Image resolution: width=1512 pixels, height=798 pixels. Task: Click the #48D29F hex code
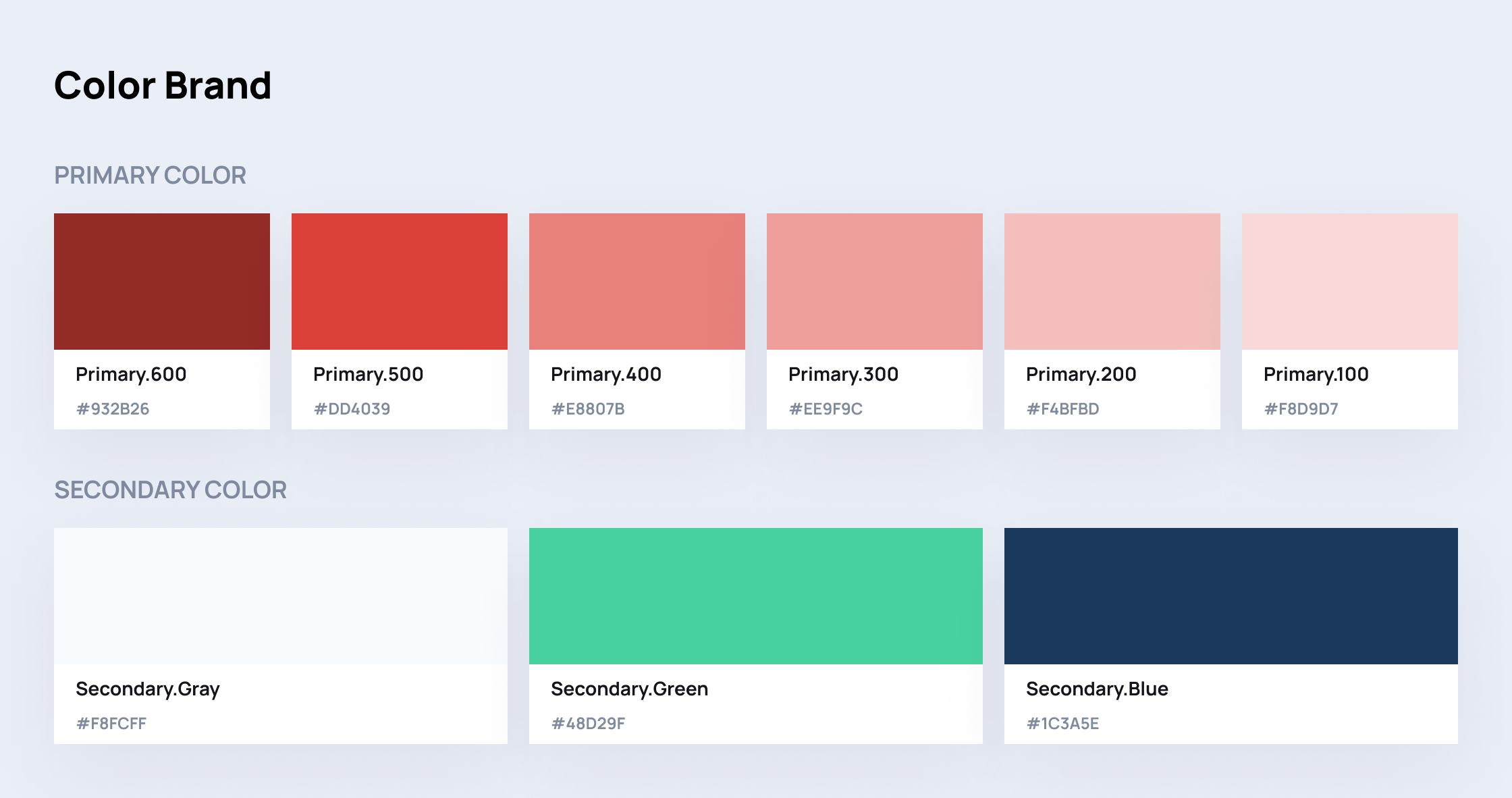588,724
